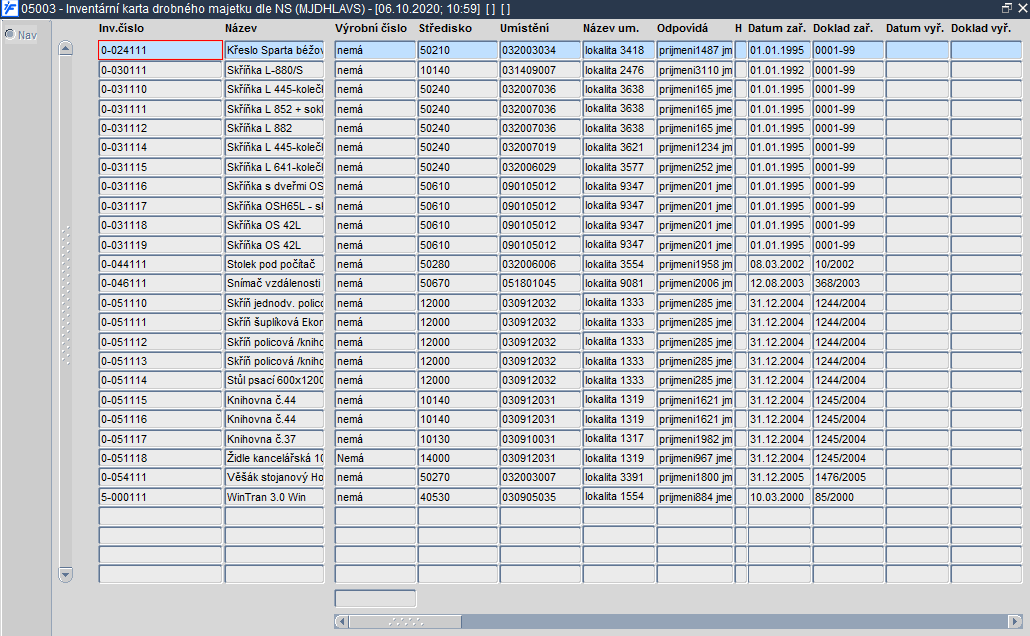Click name cell WinTran 3.0 Win

point(275,497)
